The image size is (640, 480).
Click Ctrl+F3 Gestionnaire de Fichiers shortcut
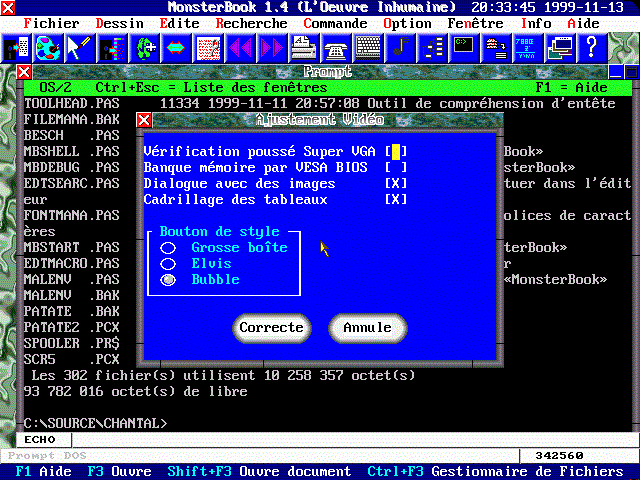point(496,472)
